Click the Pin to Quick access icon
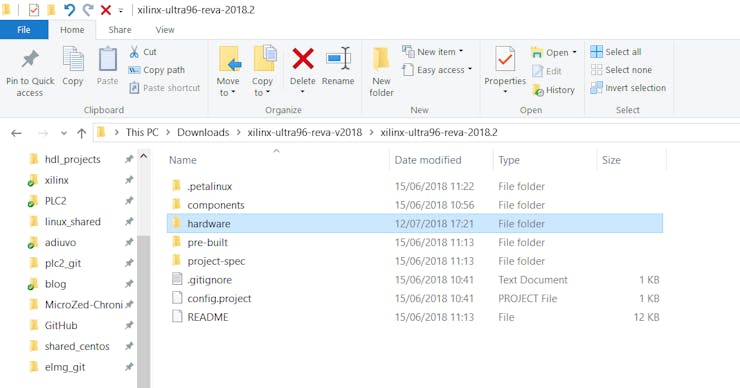Viewport: 740px width, 388px height. pos(30,59)
